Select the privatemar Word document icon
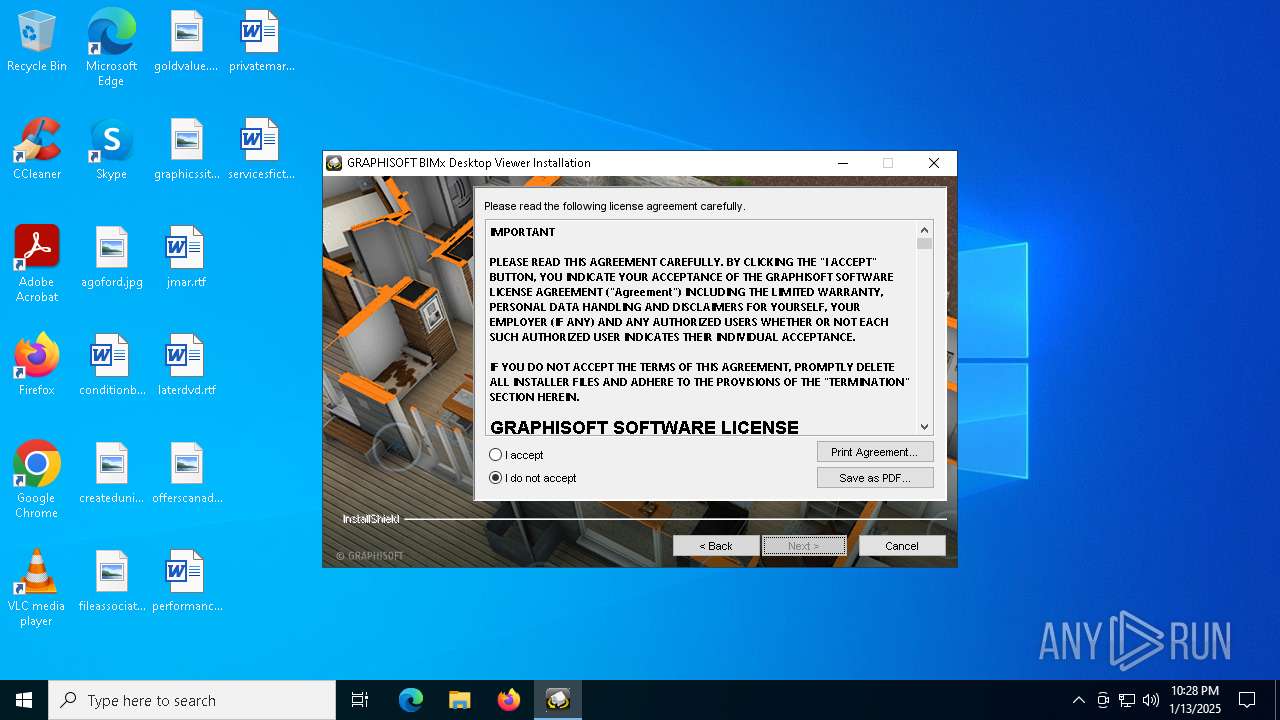Screen dimensions: 1280x720 (x=261, y=42)
